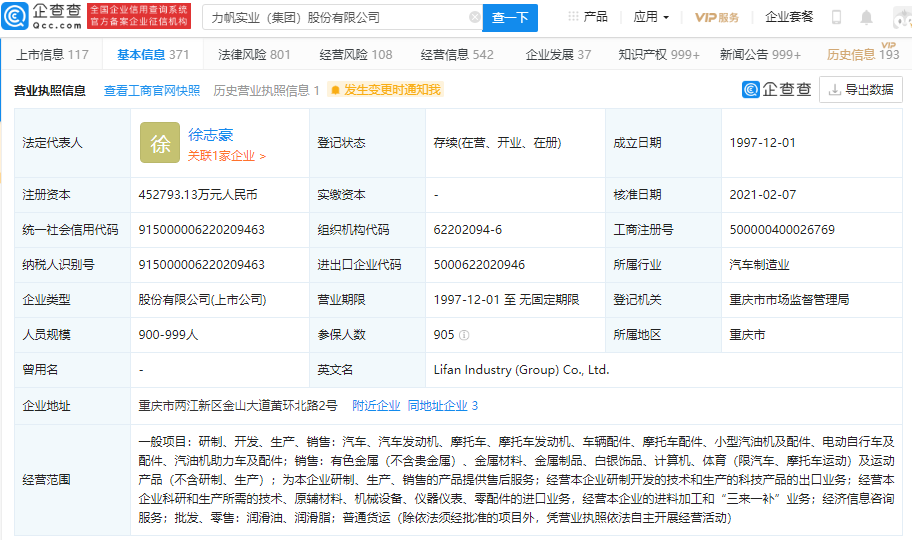Screen dimensions: 912x540
Task: Open 查看工商官网快照 link
Action: [x=152, y=90]
